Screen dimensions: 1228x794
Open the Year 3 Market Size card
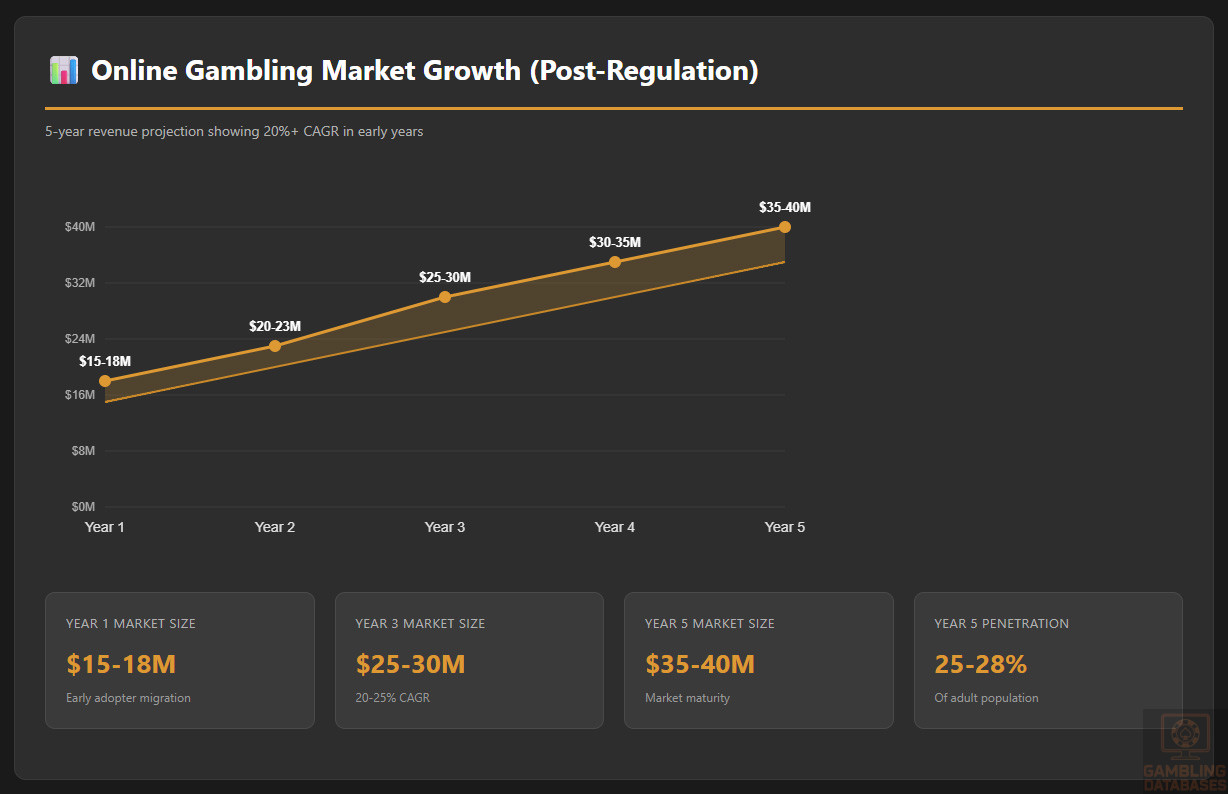[x=469, y=660]
